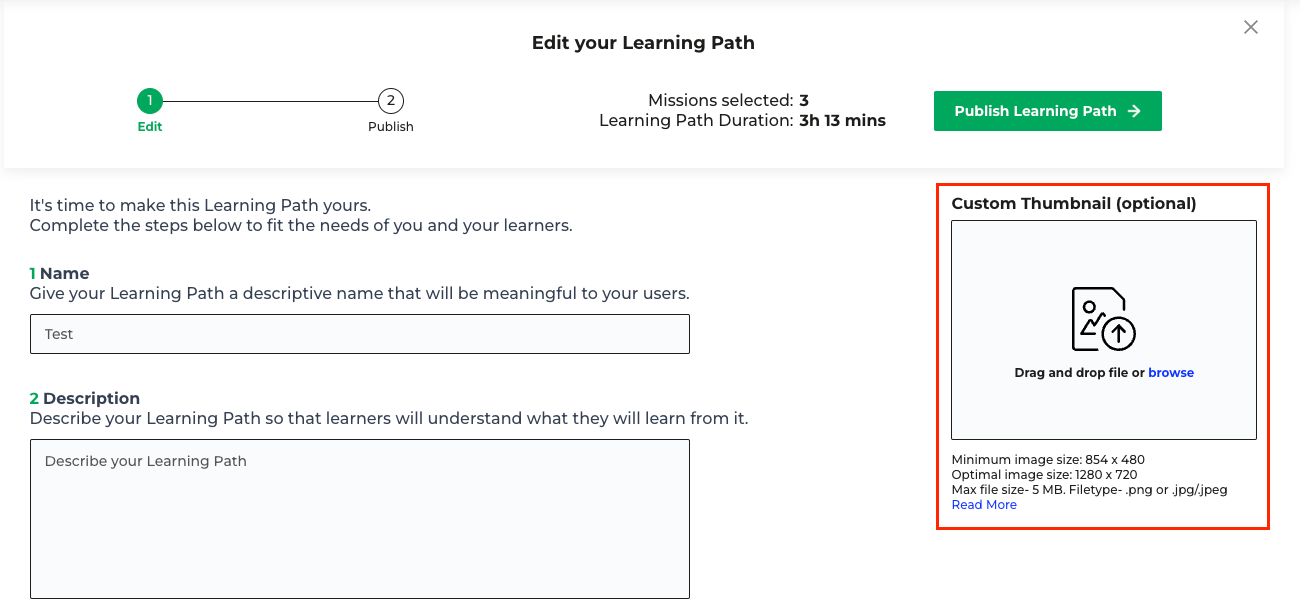This screenshot has height=606, width=1300.
Task: Click the Custom Thumbnail (optional) heading
Action: click(1074, 203)
